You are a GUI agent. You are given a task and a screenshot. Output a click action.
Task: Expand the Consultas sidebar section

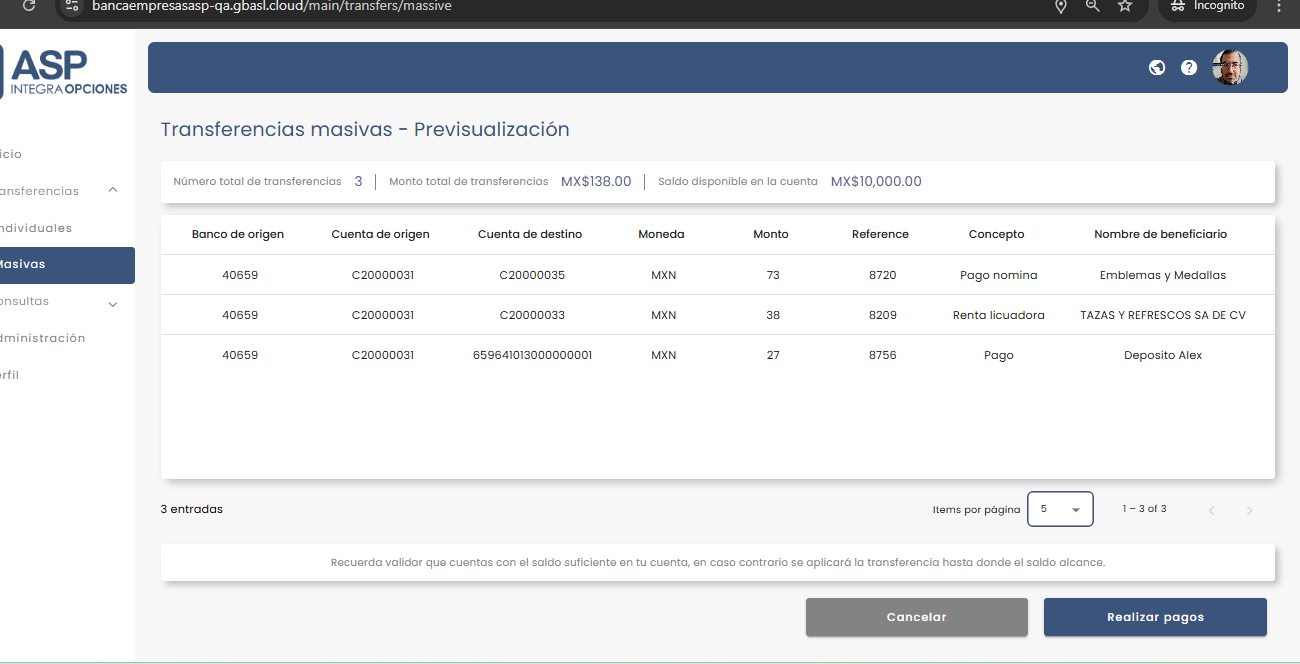[113, 303]
